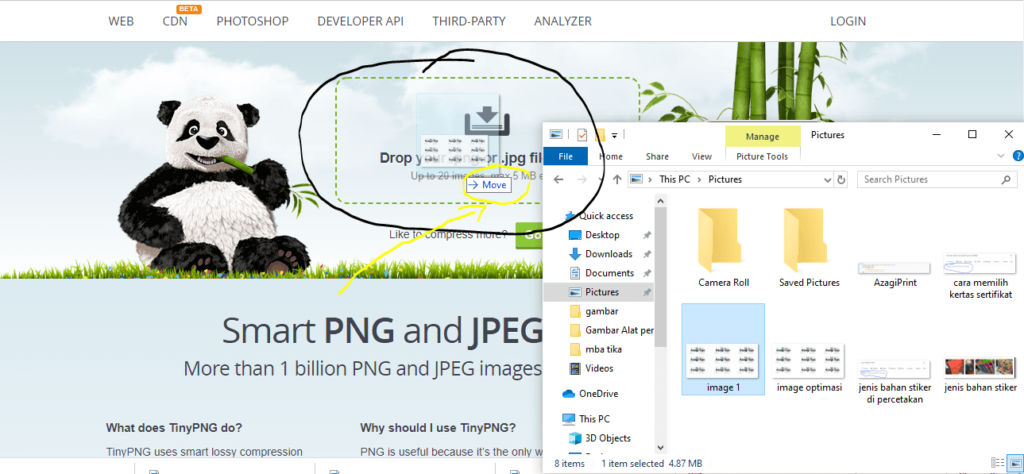The height and width of the screenshot is (474, 1024).
Task: Click the TinyPNG drop zone upload icon
Action: (487, 121)
